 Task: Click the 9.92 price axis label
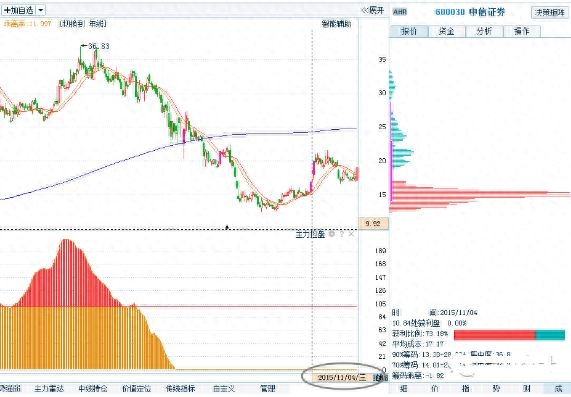[374, 223]
